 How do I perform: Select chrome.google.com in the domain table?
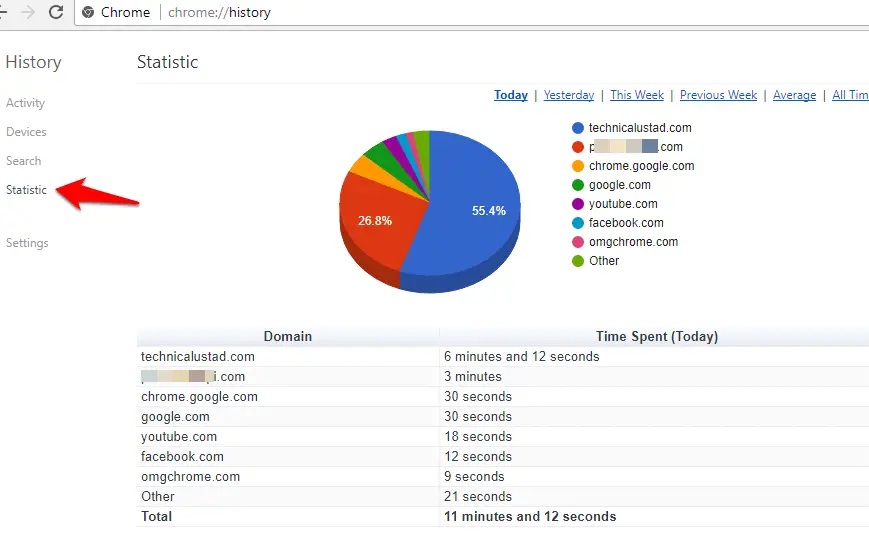199,397
